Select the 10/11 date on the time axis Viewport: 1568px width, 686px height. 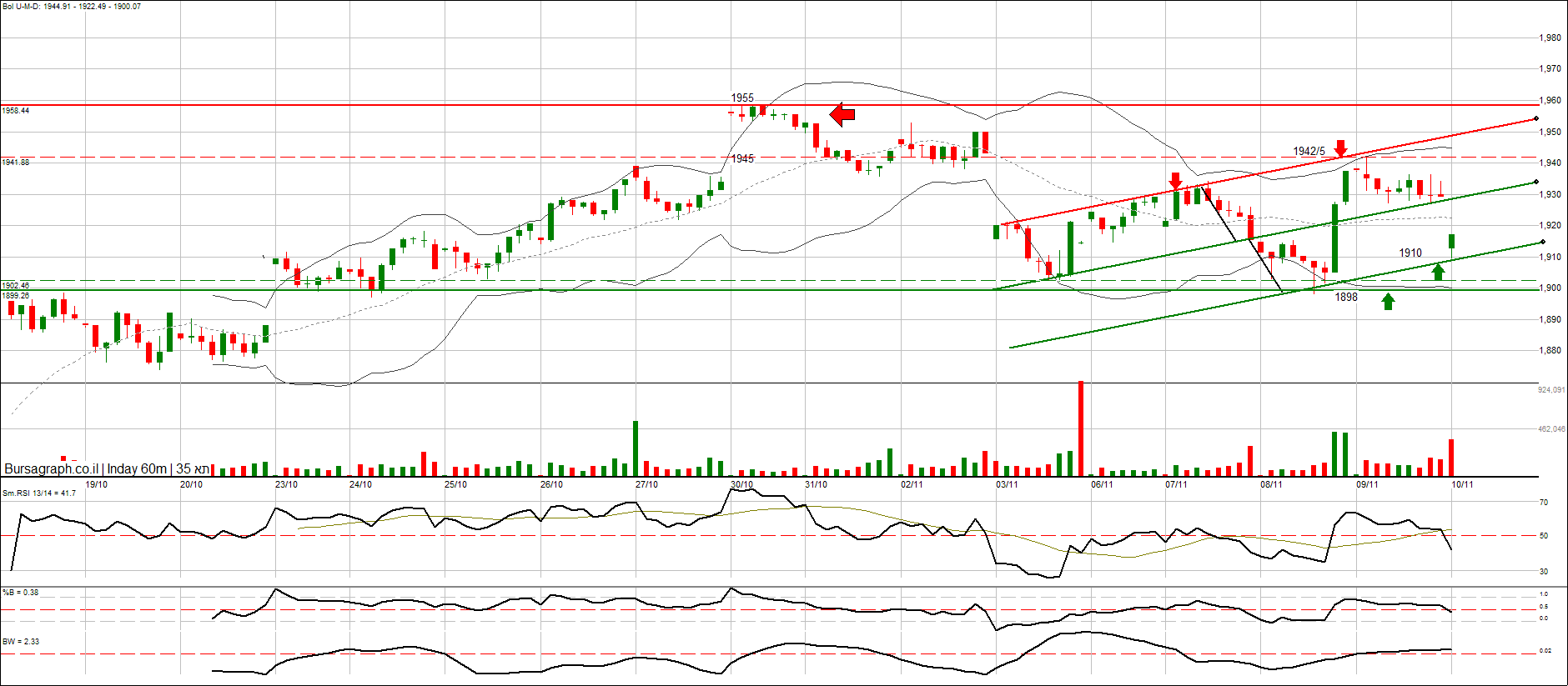(1462, 484)
